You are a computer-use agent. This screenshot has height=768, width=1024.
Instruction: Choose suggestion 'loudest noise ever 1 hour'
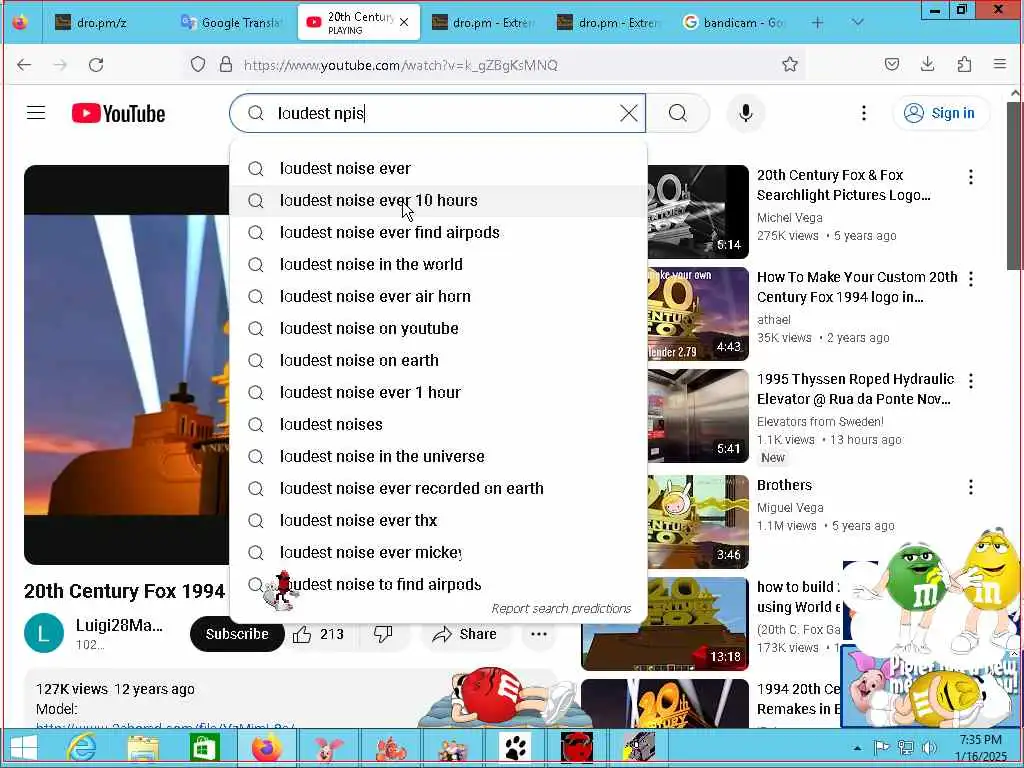(438, 392)
